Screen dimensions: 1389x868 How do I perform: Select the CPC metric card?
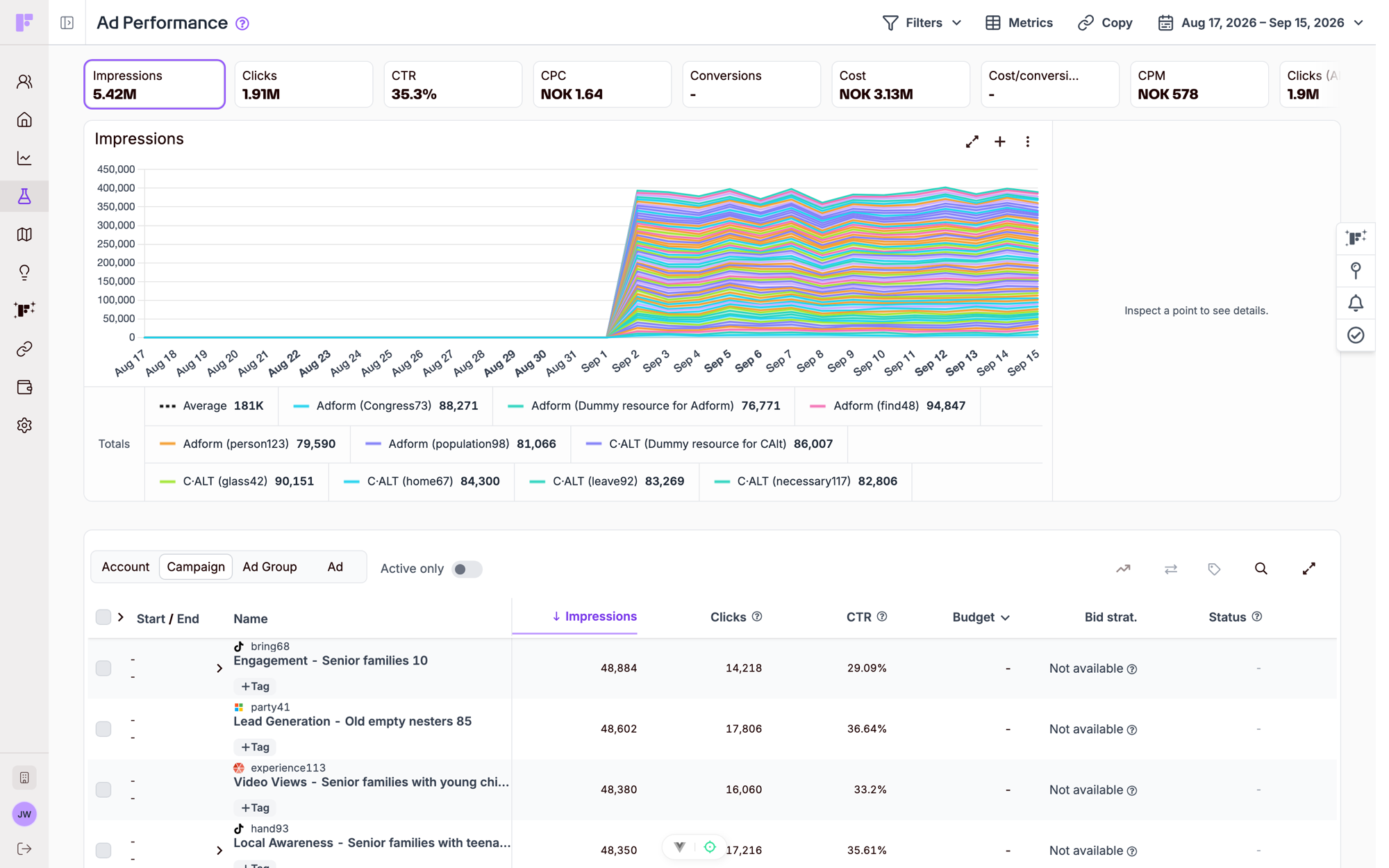click(x=602, y=84)
